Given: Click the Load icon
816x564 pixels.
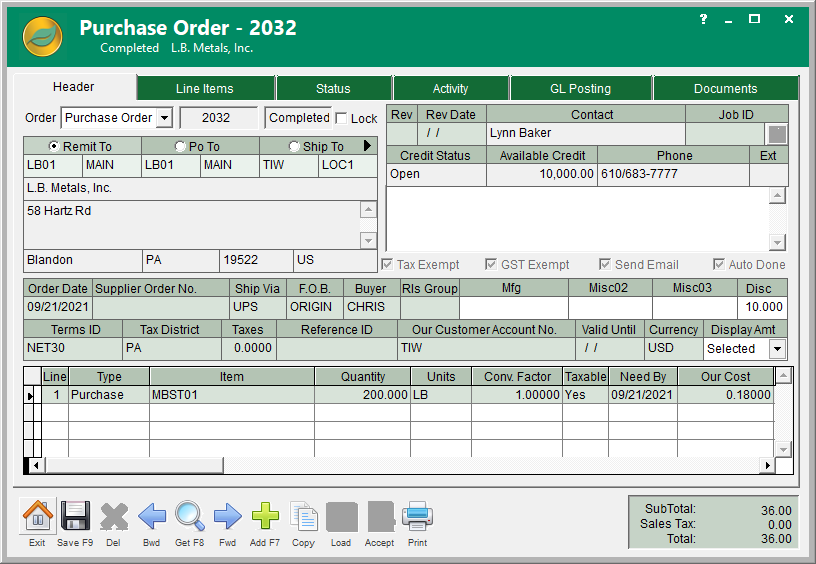Looking at the screenshot, I should coord(342,517).
